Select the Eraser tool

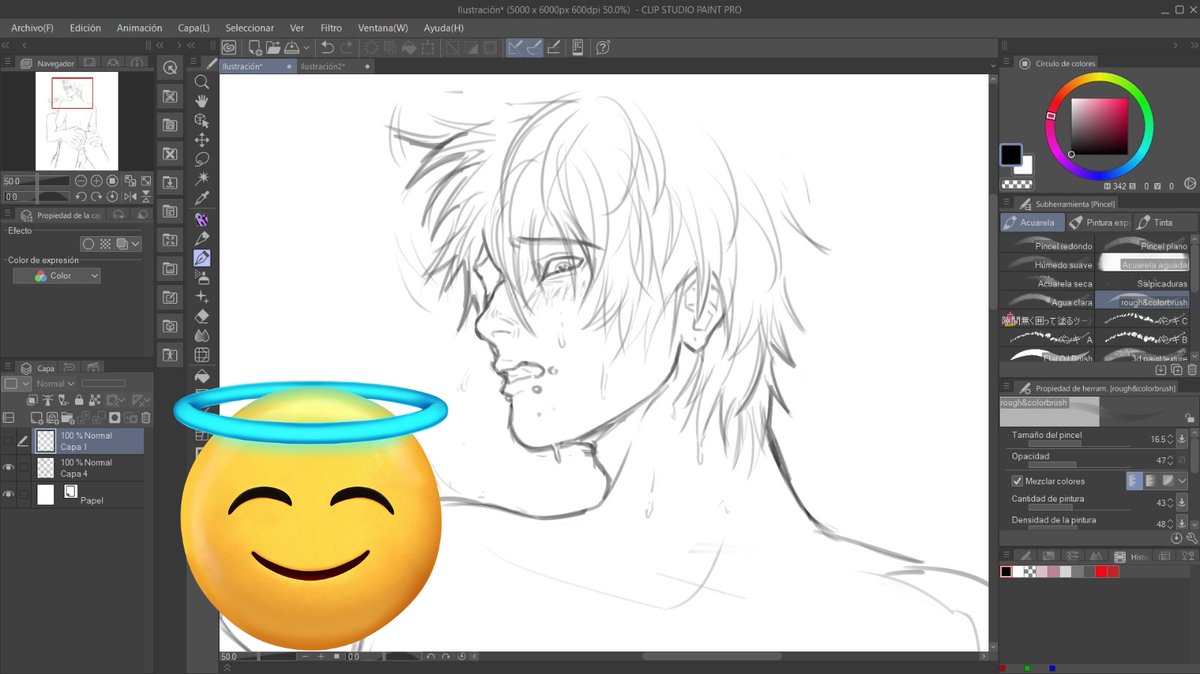pyautogui.click(x=202, y=316)
